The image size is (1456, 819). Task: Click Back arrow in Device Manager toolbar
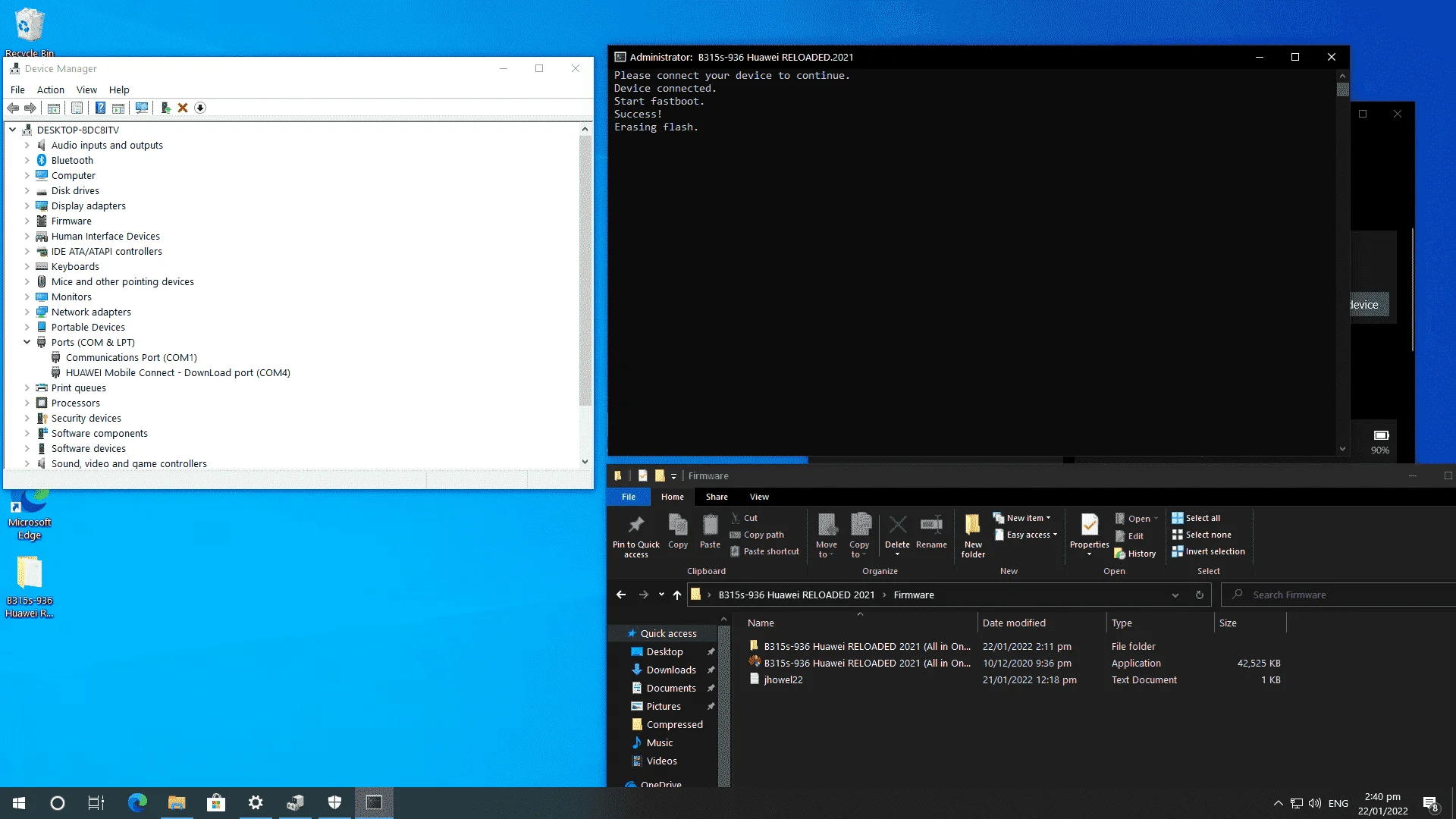13,108
